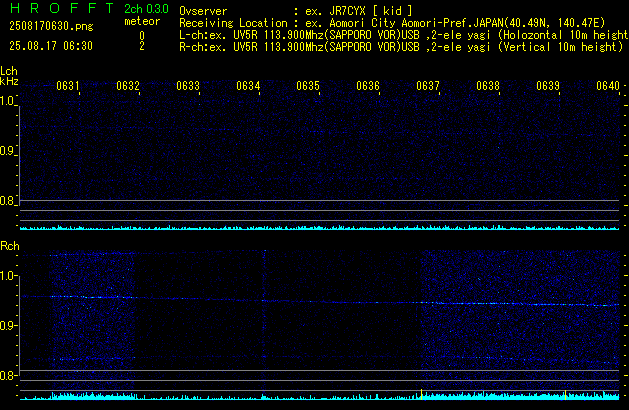Click the meteor count '0' for L-ch
Image resolution: width=629 pixels, height=410 pixels.
point(142,36)
